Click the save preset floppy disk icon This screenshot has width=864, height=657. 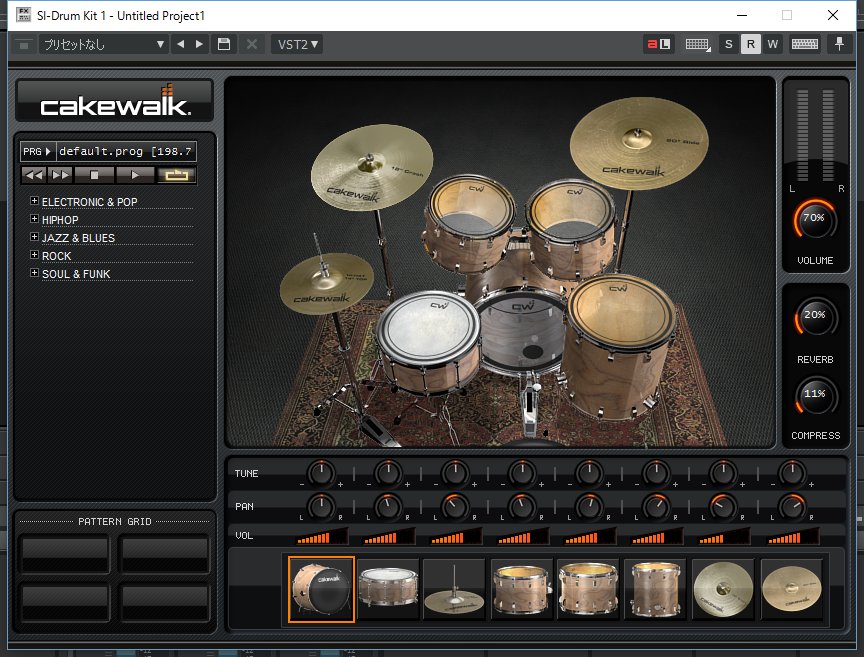pyautogui.click(x=224, y=44)
